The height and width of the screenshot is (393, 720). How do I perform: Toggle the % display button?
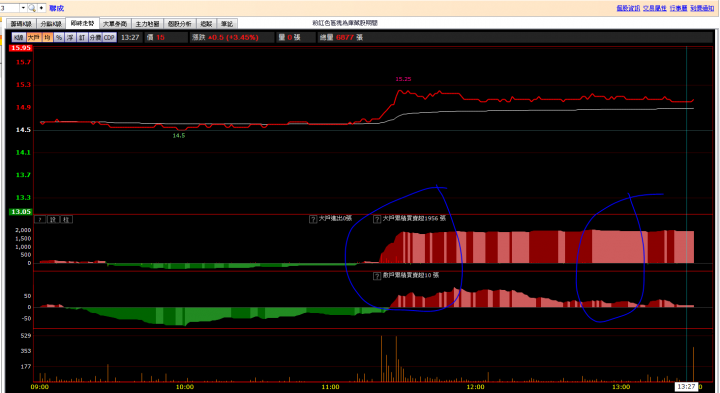point(59,38)
